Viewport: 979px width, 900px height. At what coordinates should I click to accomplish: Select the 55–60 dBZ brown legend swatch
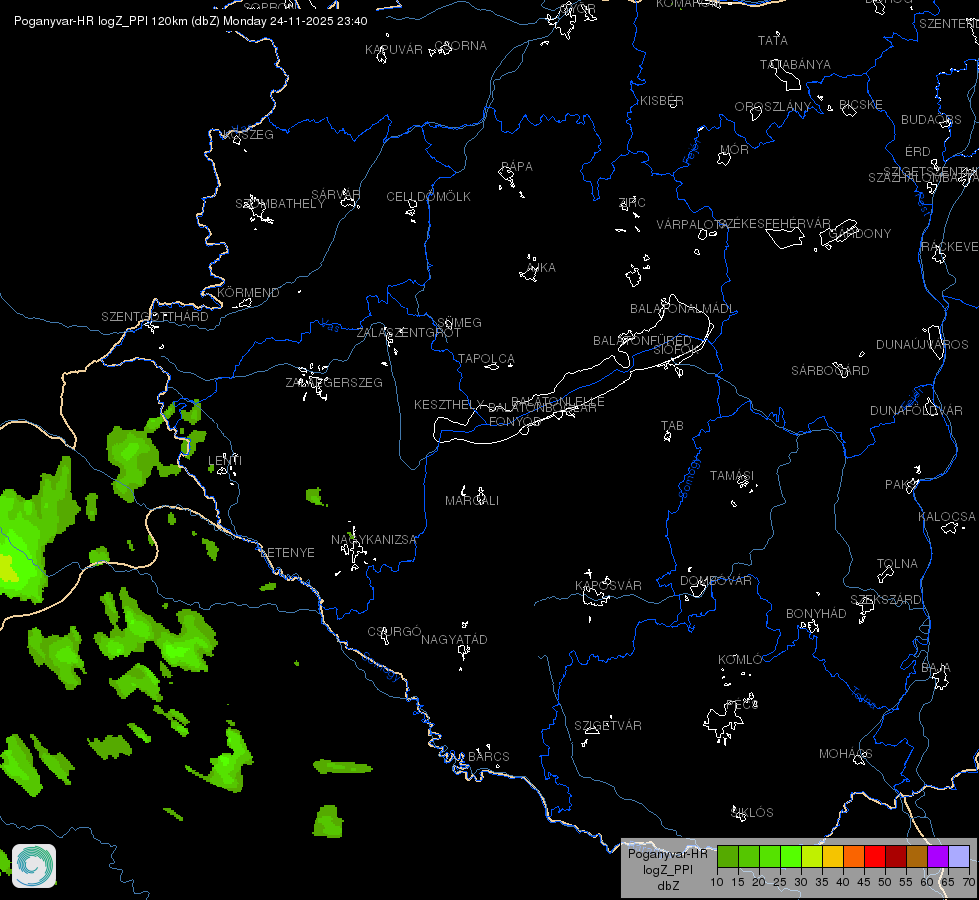[917, 856]
